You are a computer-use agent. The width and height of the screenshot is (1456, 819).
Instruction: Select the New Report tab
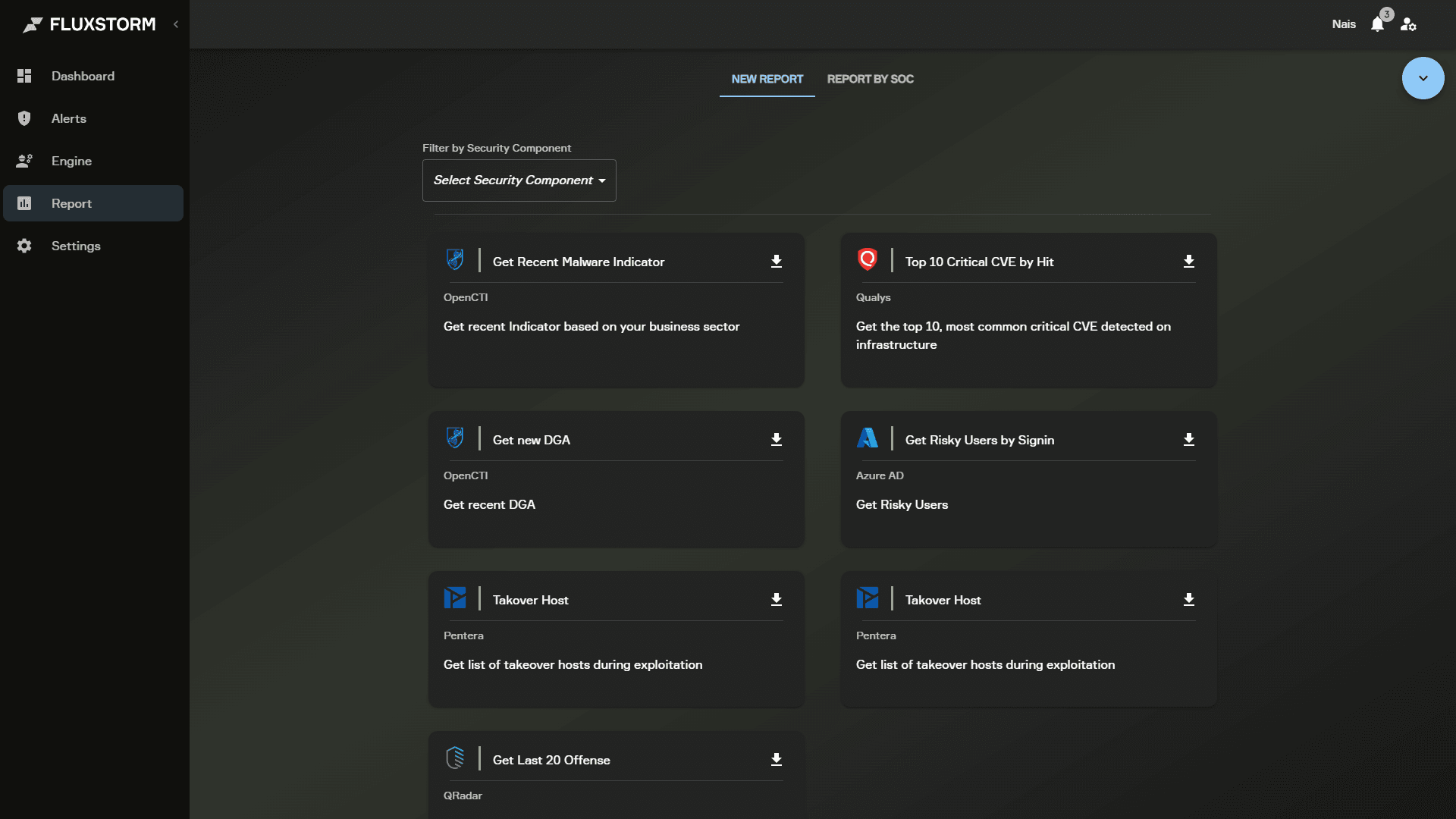767,79
